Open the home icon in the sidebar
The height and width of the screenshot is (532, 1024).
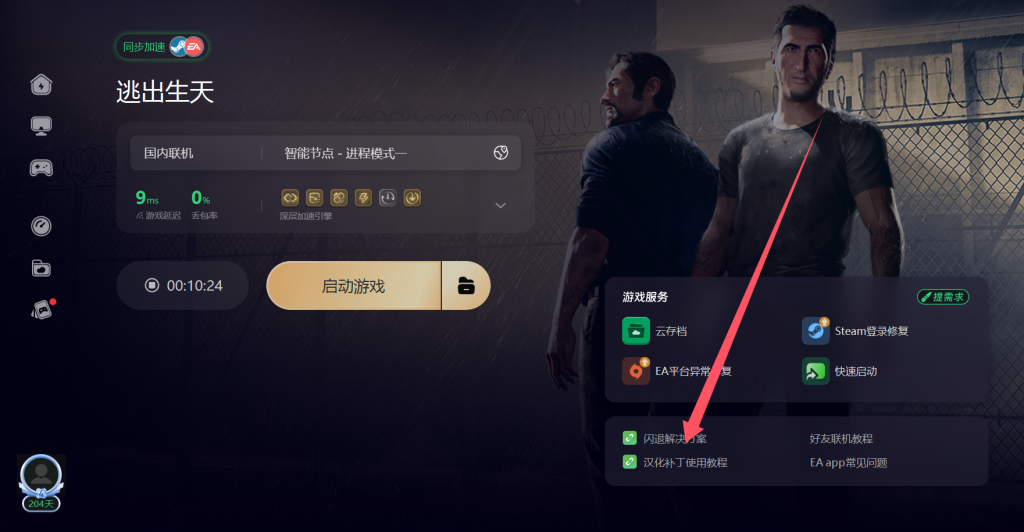pos(41,84)
